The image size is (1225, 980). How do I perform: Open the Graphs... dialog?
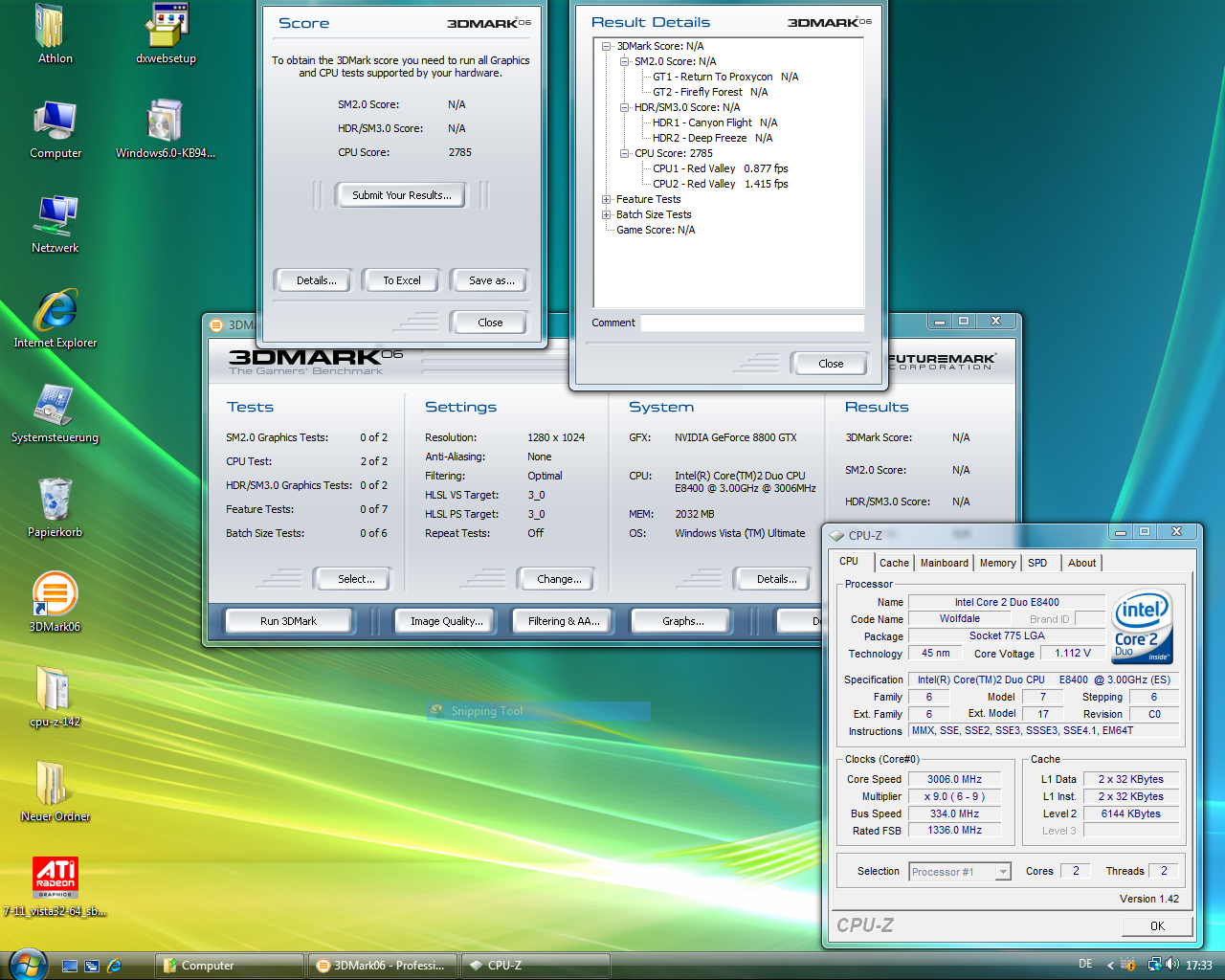click(683, 621)
